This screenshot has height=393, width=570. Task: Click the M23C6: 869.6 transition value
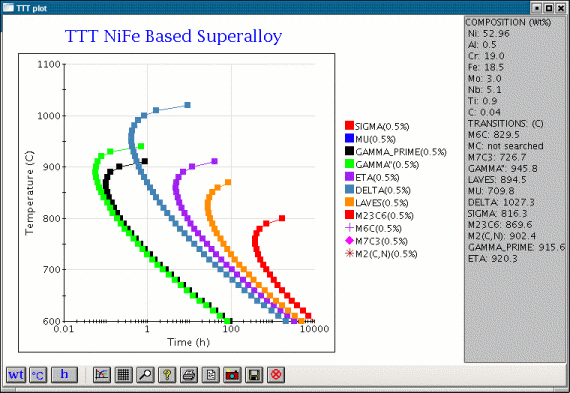pos(500,225)
